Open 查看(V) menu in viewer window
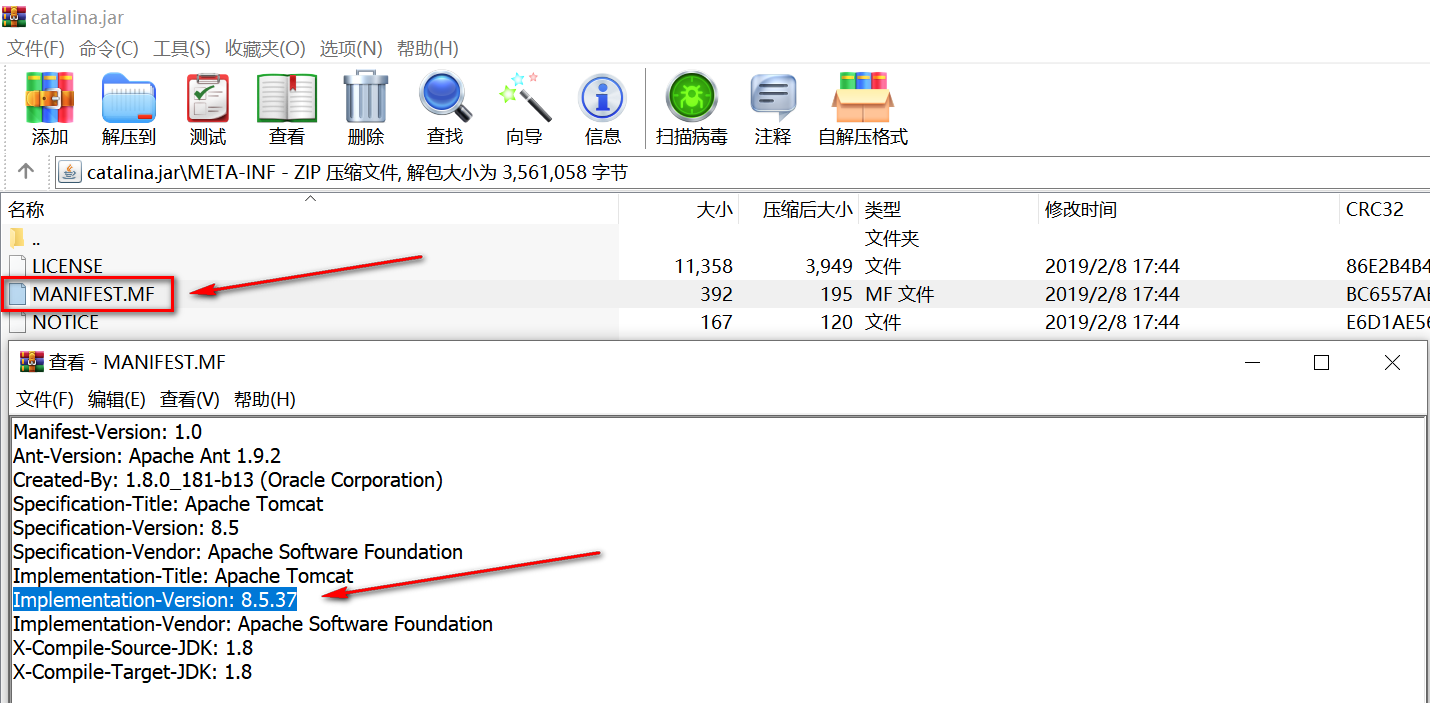1430x703 pixels. click(190, 399)
